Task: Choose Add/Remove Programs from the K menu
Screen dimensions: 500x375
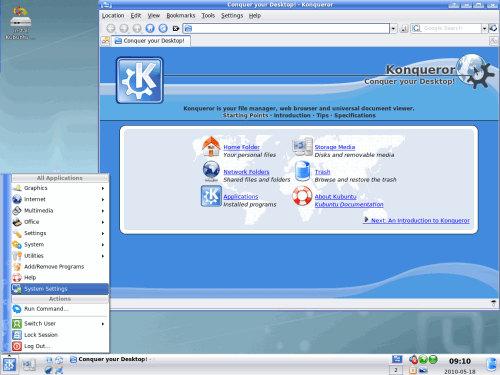Action: [x=60, y=267]
